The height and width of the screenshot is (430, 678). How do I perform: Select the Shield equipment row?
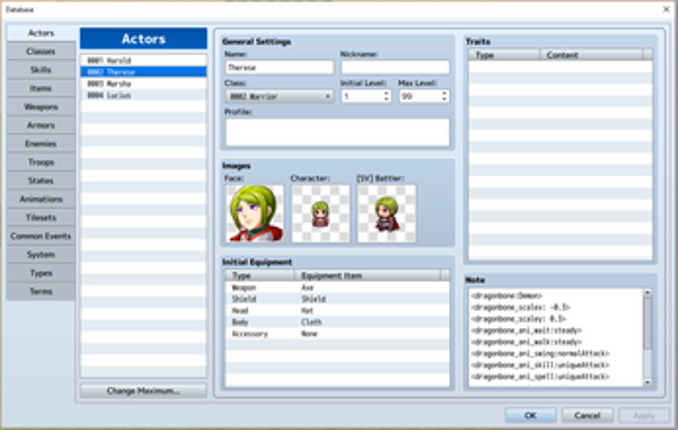tap(337, 299)
